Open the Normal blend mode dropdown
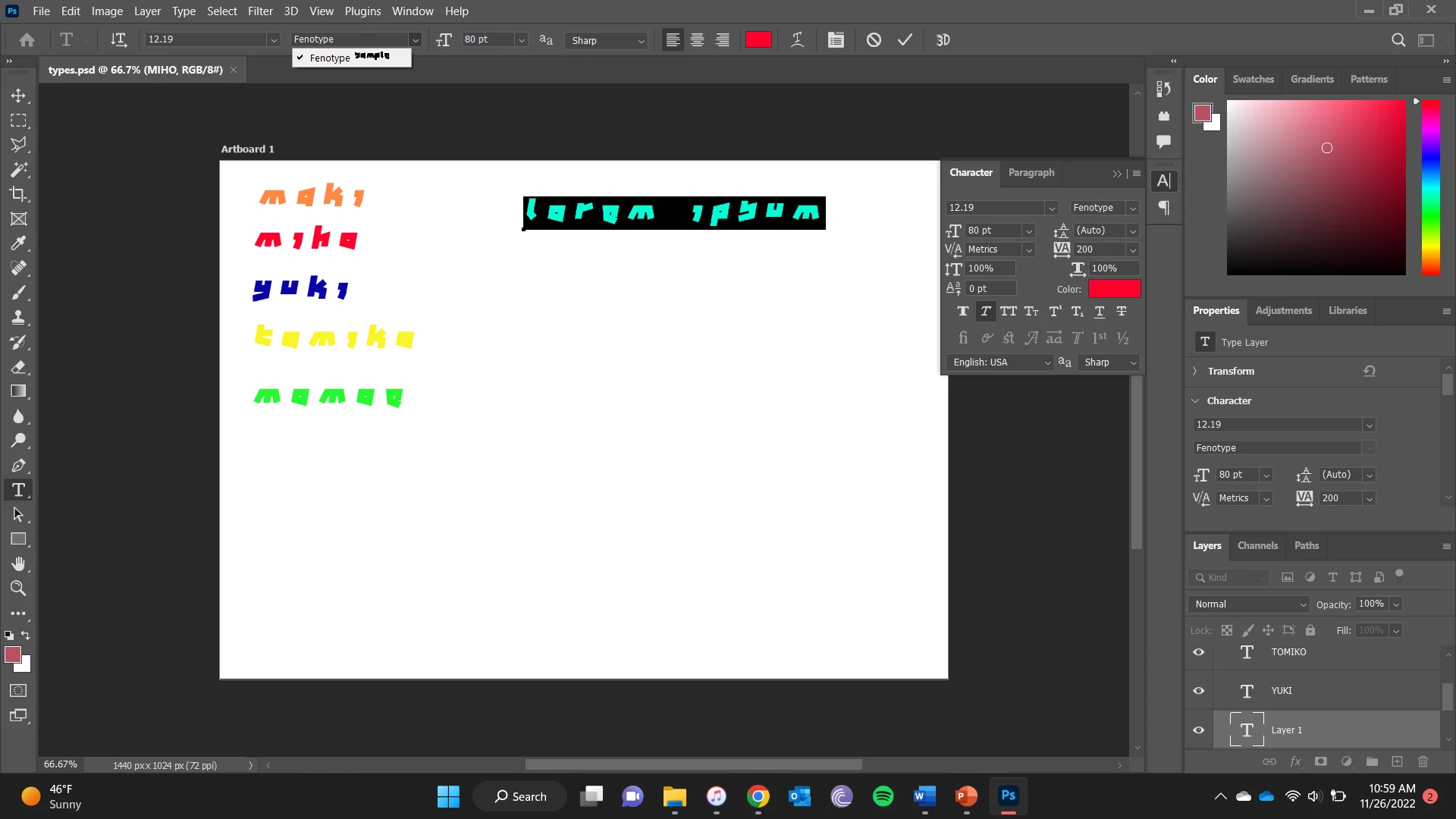This screenshot has height=819, width=1456. pos(1248,604)
